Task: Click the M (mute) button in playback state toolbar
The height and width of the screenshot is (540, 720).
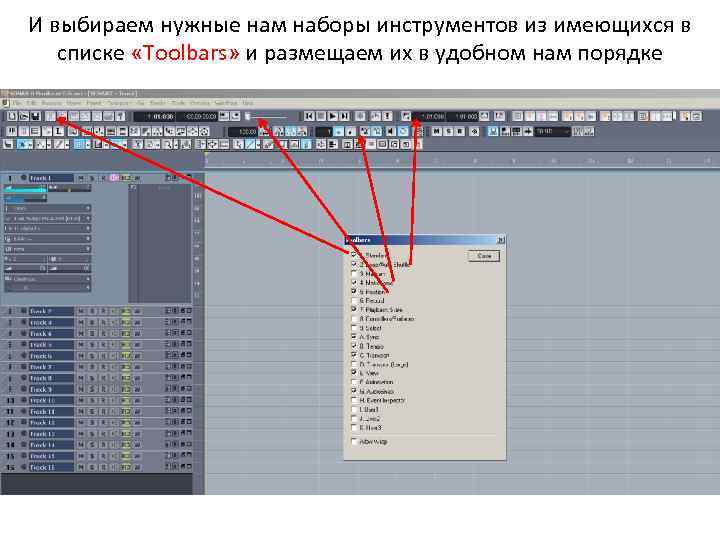Action: 437,132
